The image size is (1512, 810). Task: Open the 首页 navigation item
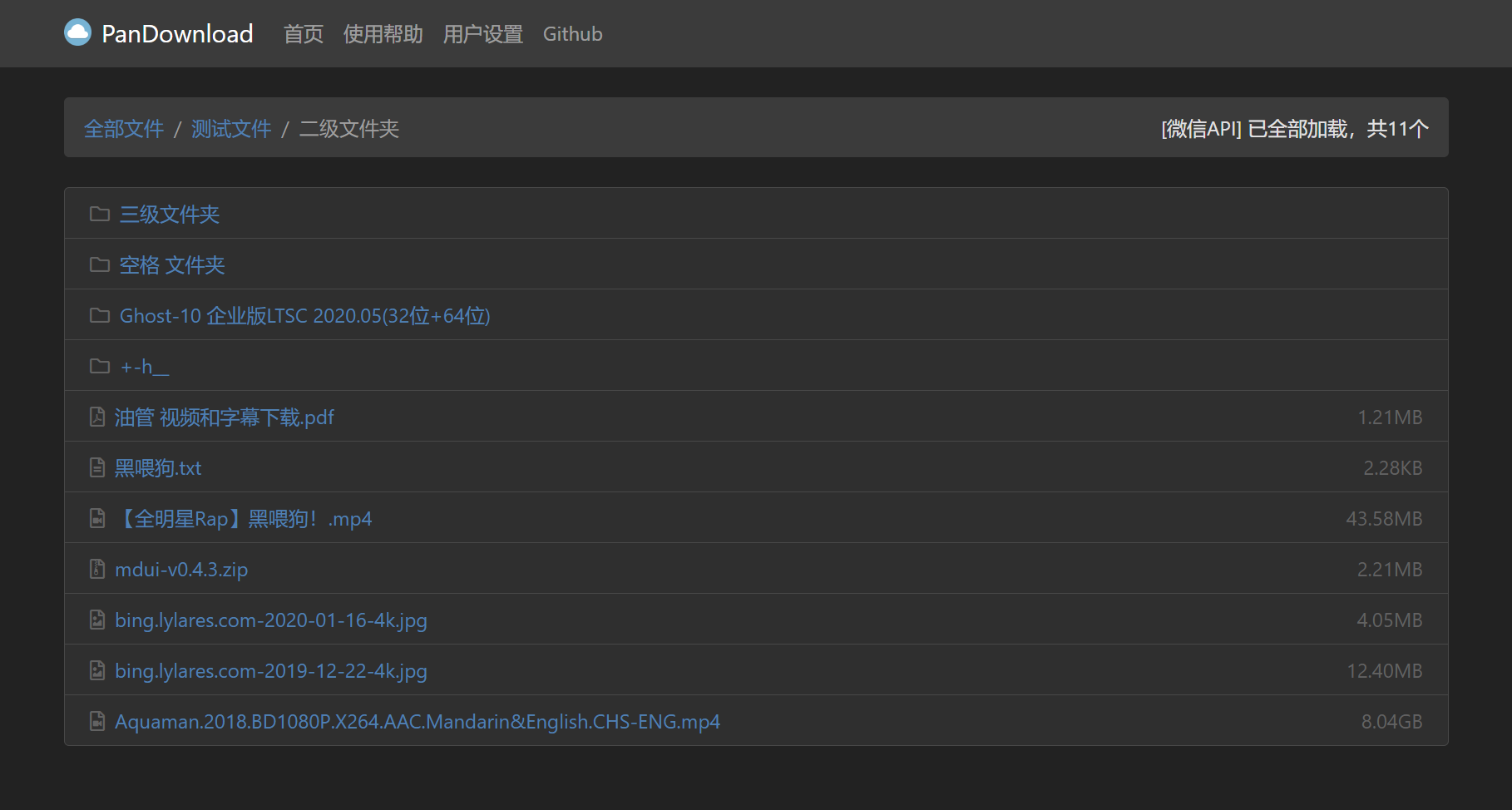click(303, 34)
